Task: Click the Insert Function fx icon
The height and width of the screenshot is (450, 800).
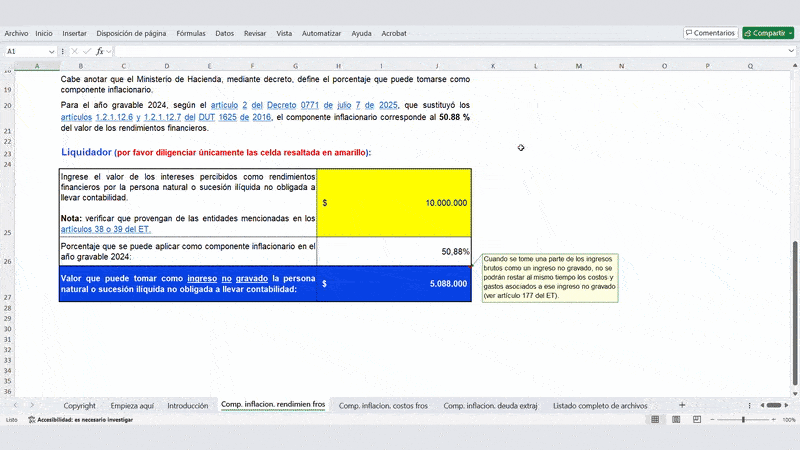Action: click(x=100, y=51)
